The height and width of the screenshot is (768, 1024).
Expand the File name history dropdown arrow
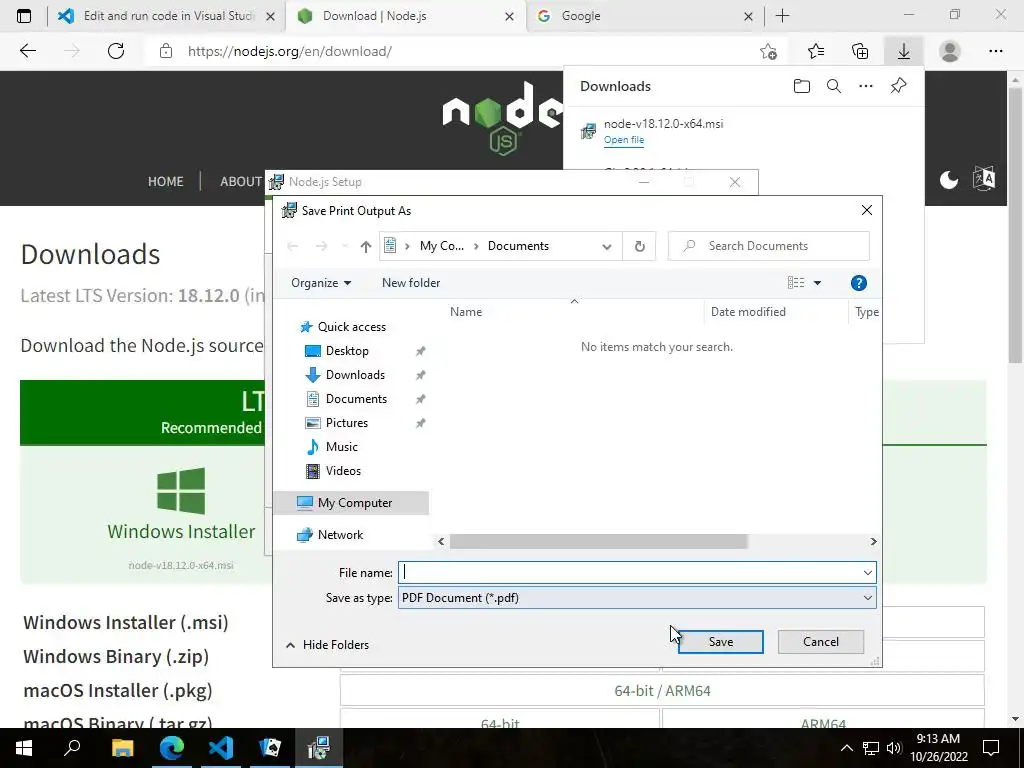867,573
